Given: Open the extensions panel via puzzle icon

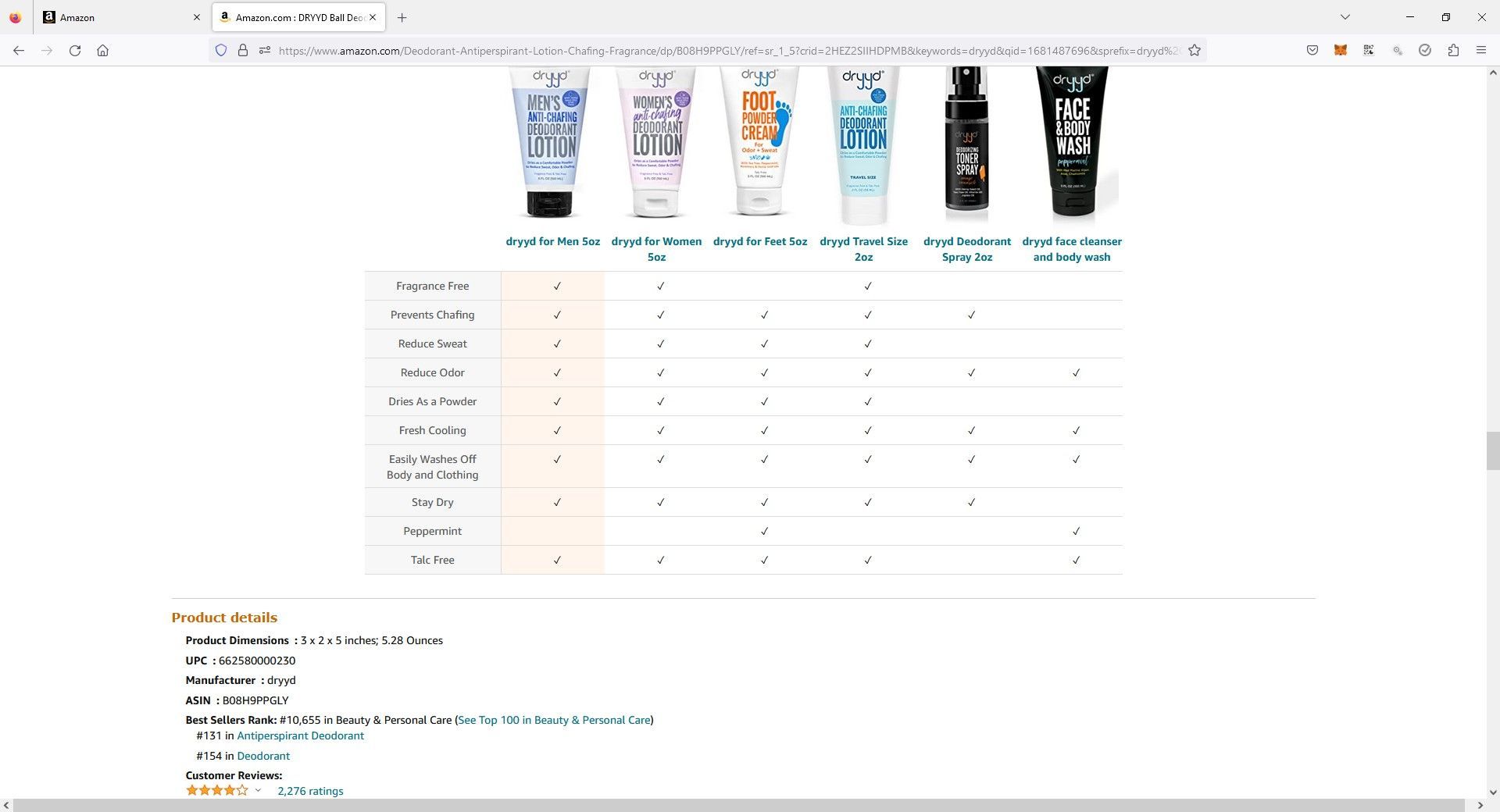Looking at the screenshot, I should [x=1453, y=50].
